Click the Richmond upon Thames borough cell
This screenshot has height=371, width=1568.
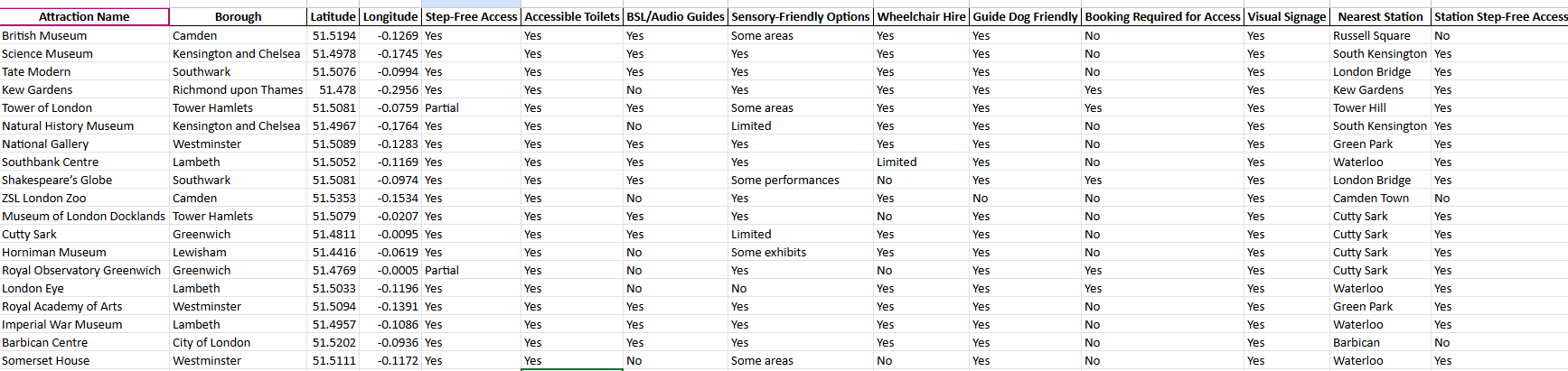tap(238, 90)
